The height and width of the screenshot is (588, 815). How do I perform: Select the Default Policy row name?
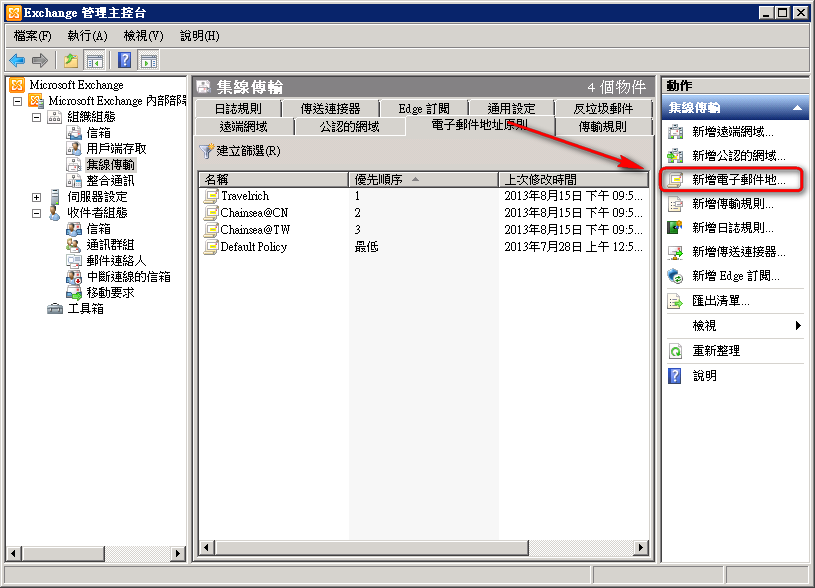click(254, 247)
